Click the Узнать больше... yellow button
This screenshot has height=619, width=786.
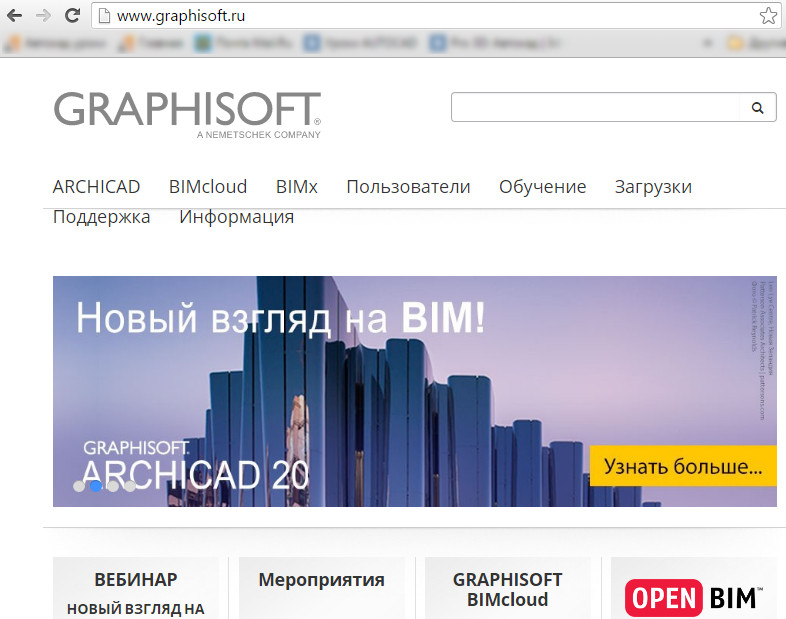pos(683,466)
